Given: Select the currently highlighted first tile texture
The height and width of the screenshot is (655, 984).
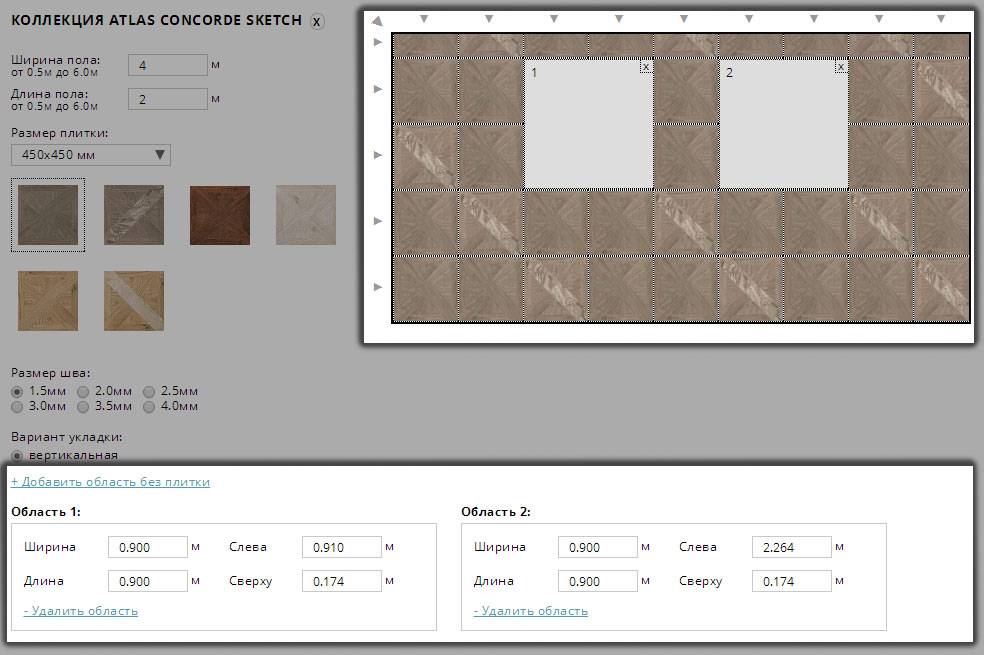Looking at the screenshot, I should point(47,215).
